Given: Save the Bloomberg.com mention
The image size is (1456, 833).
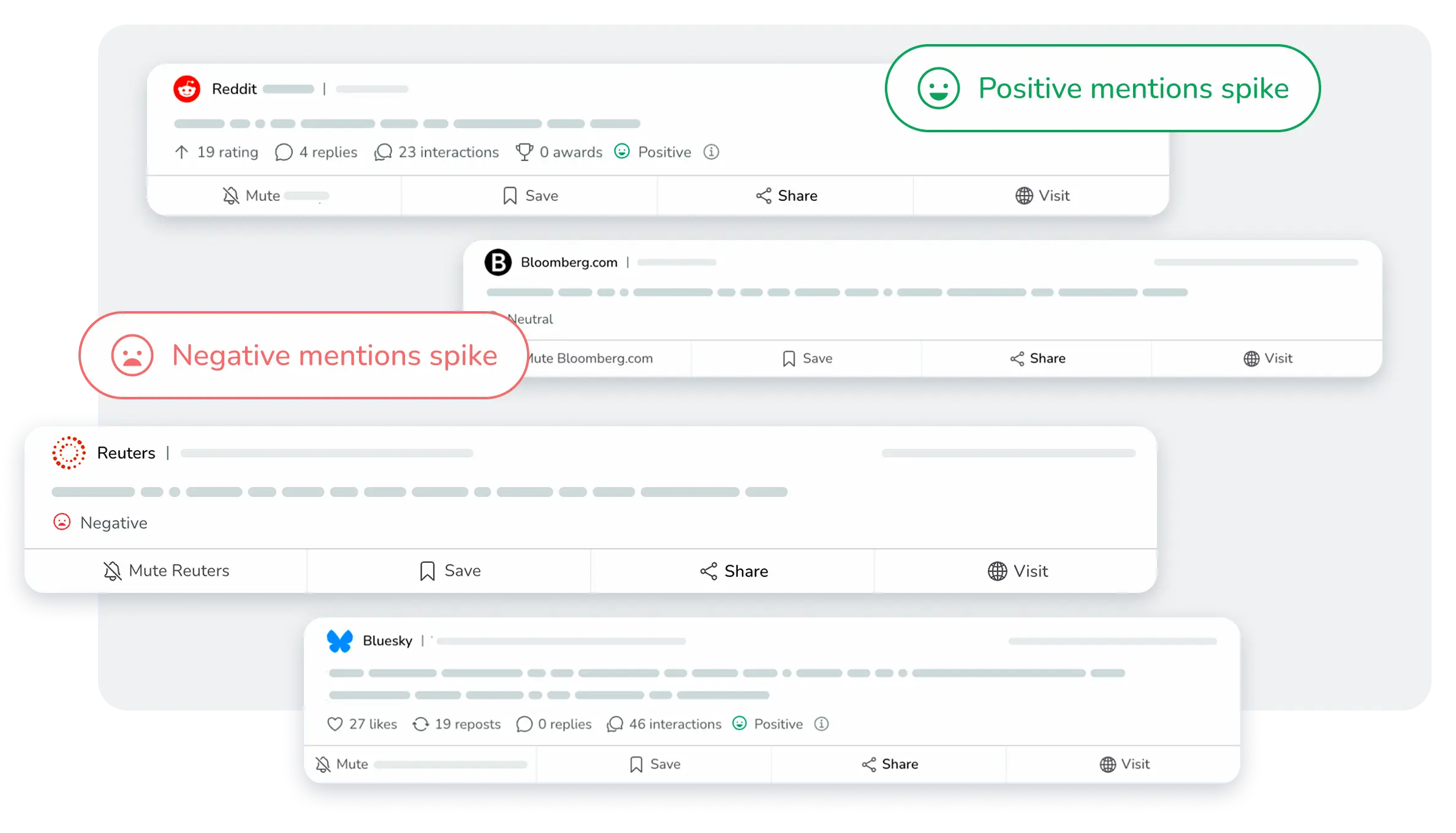Looking at the screenshot, I should [807, 358].
